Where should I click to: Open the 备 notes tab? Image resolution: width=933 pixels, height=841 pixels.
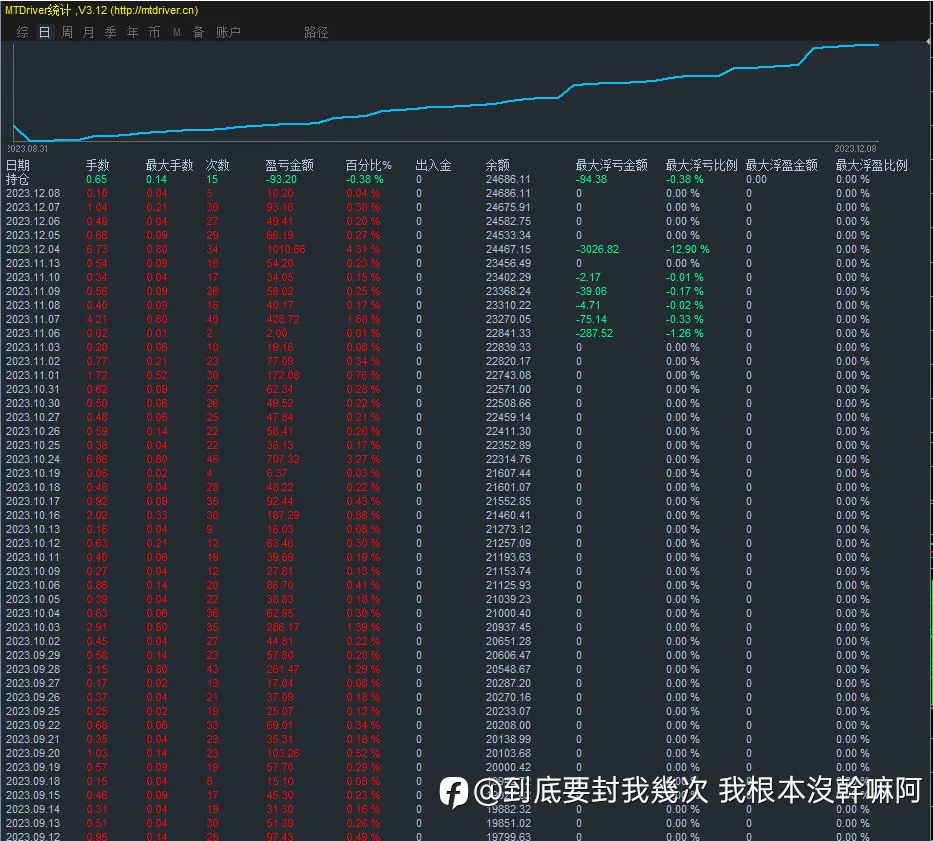coord(198,32)
